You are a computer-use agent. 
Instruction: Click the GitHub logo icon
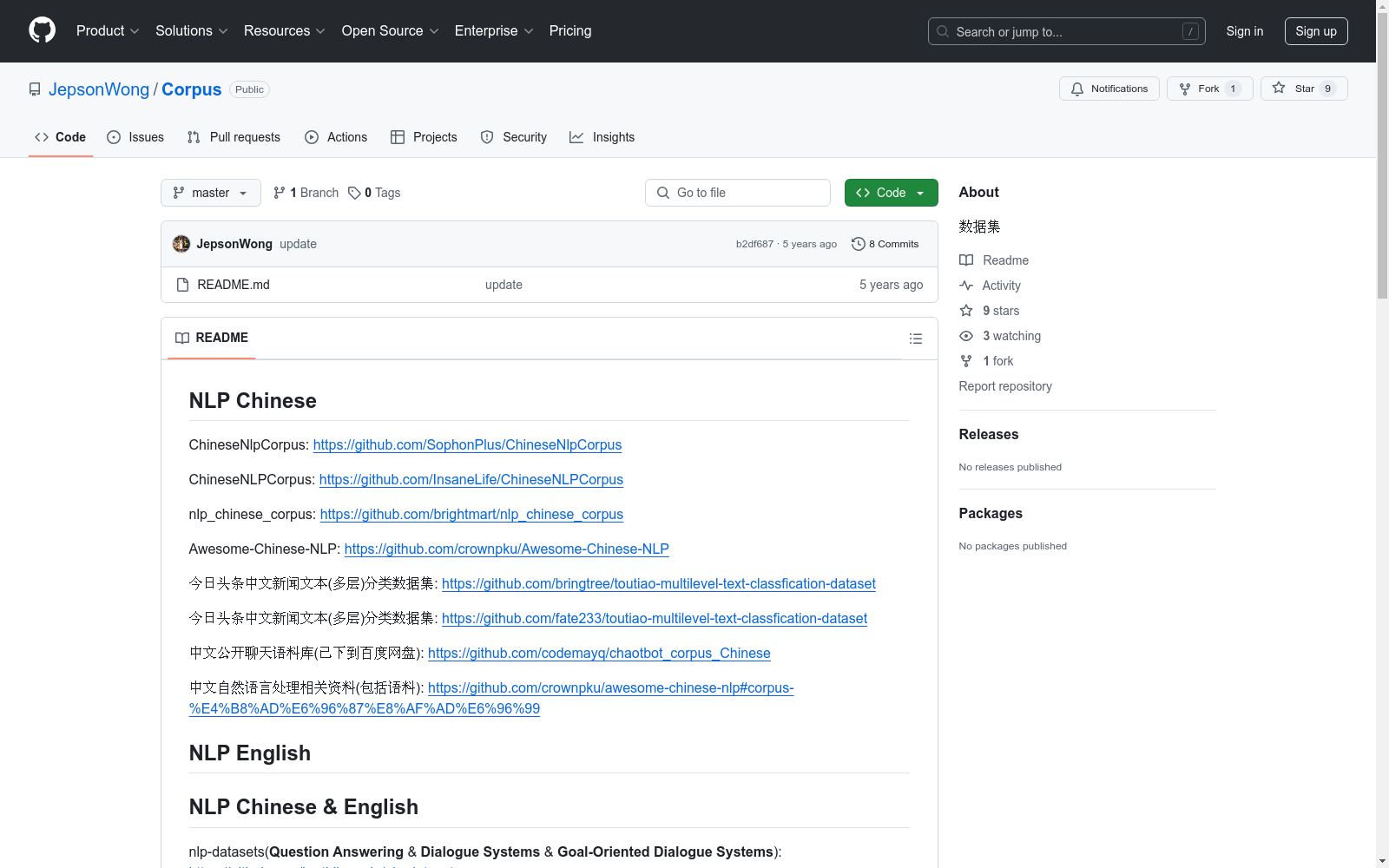tap(42, 30)
